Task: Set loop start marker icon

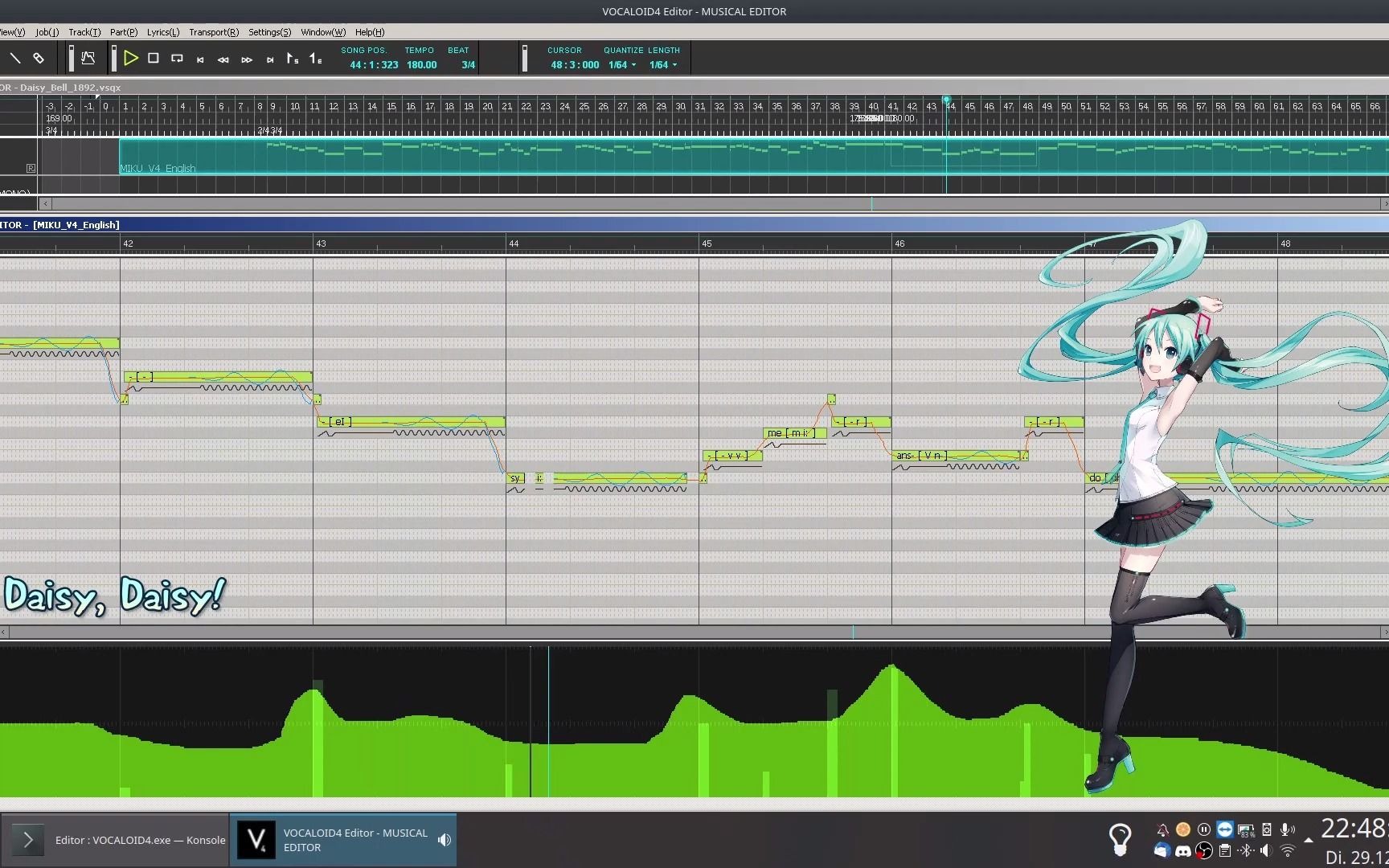Action: 293,58
